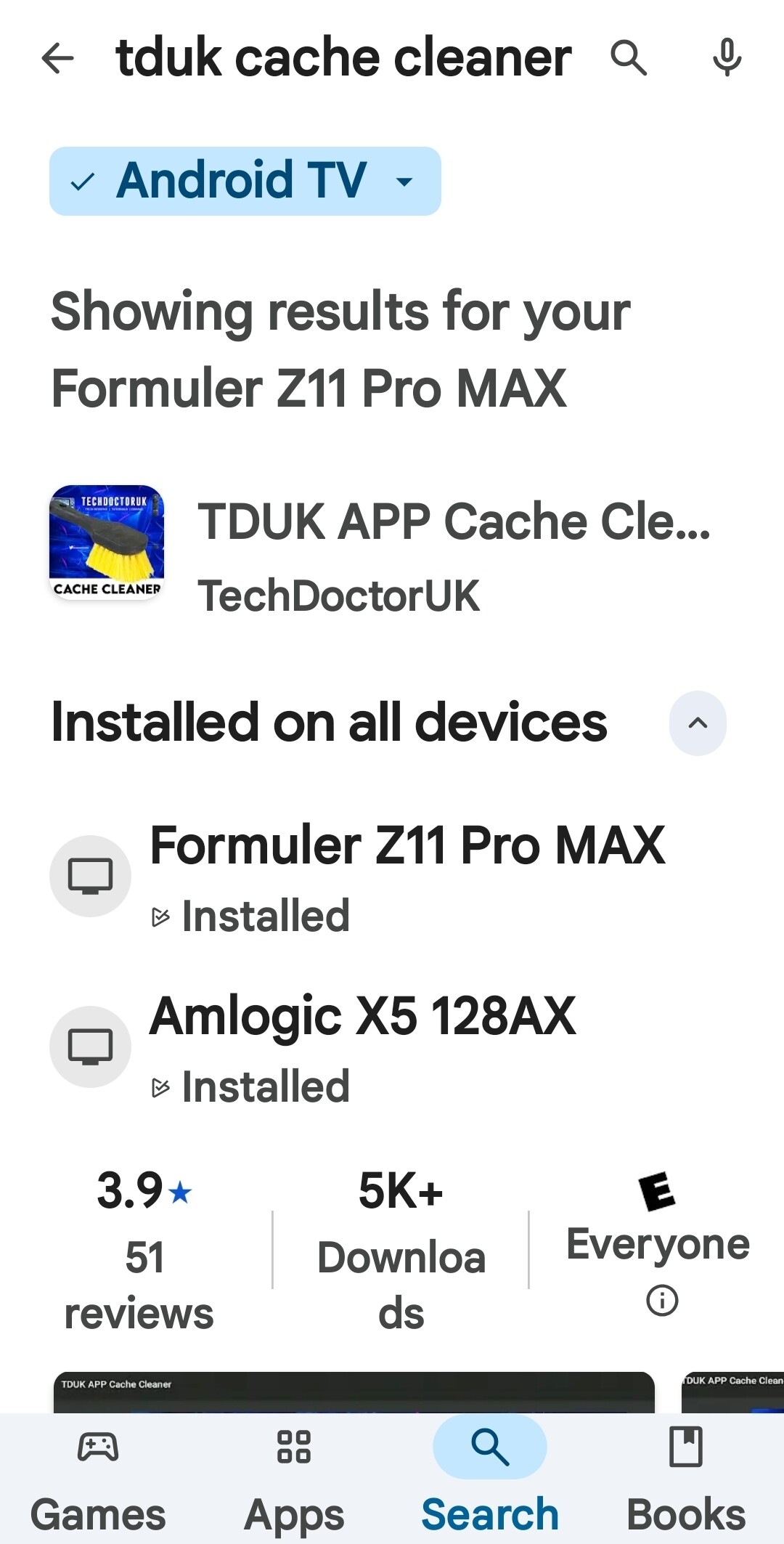This screenshot has width=784, height=1544.
Task: Open the TDUK APP Cache Cleaner app icon
Action: pyautogui.click(x=107, y=543)
